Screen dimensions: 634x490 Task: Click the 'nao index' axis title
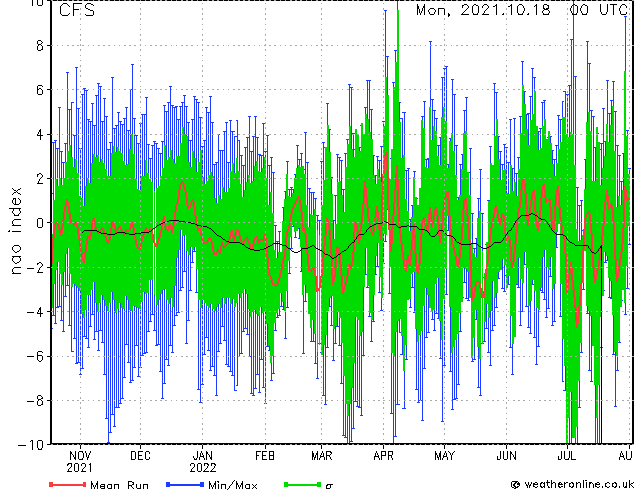[15, 231]
